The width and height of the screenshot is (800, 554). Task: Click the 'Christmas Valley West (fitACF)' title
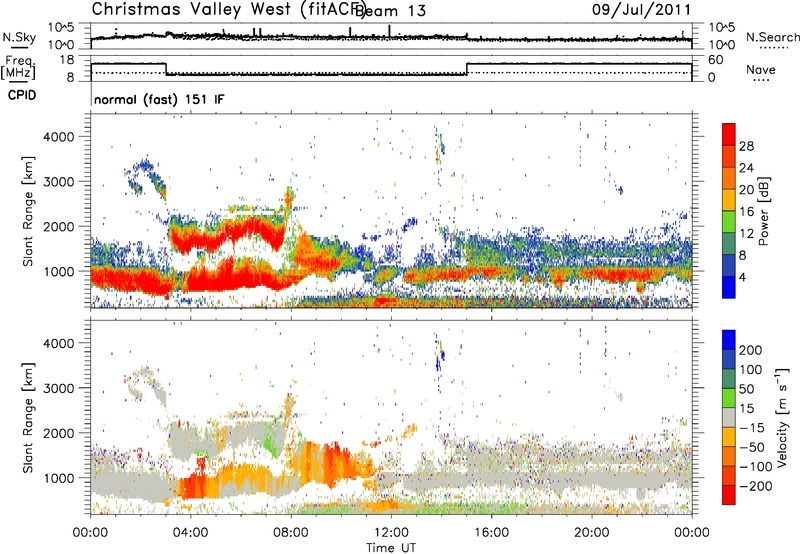point(229,10)
